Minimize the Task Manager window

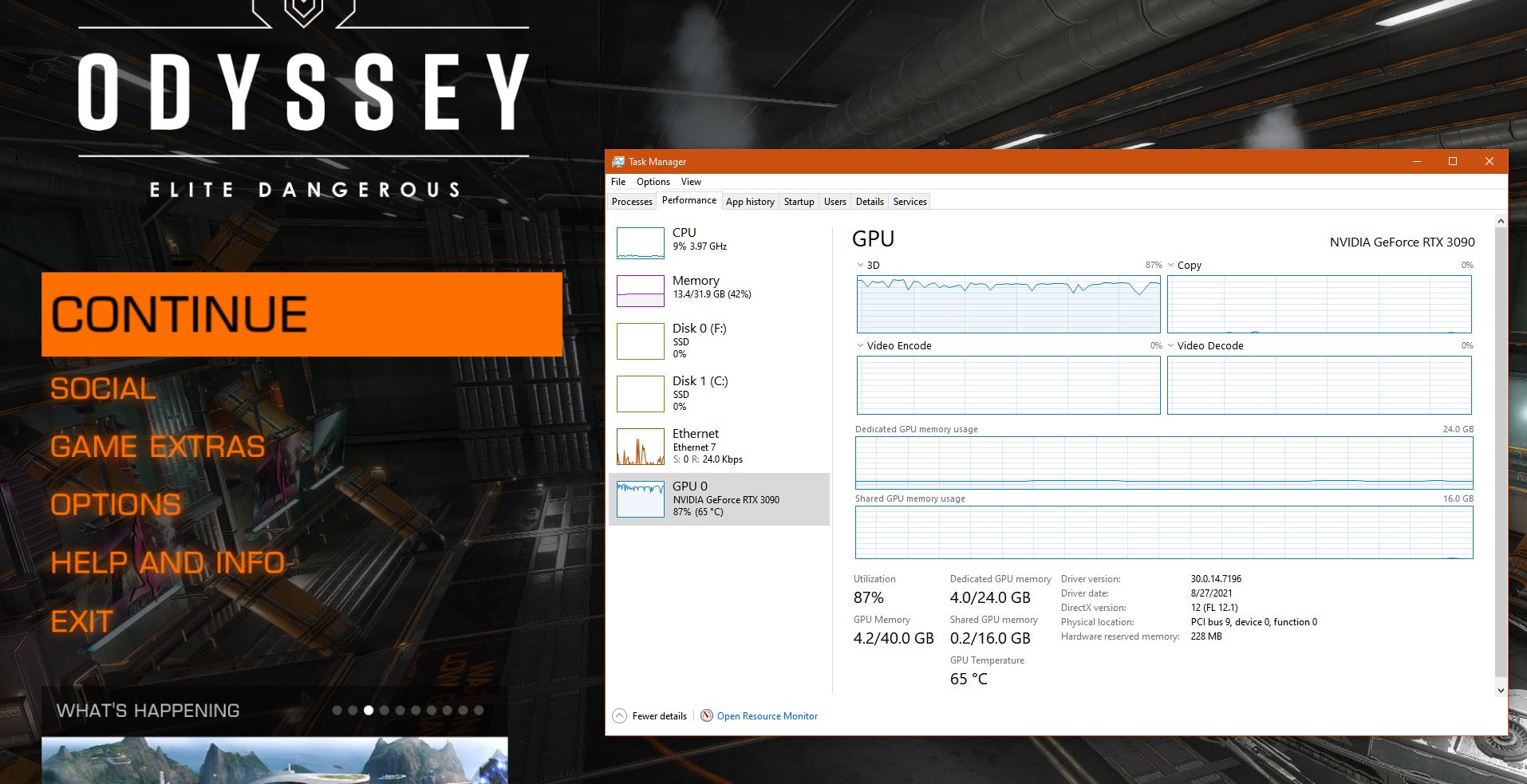[1417, 161]
